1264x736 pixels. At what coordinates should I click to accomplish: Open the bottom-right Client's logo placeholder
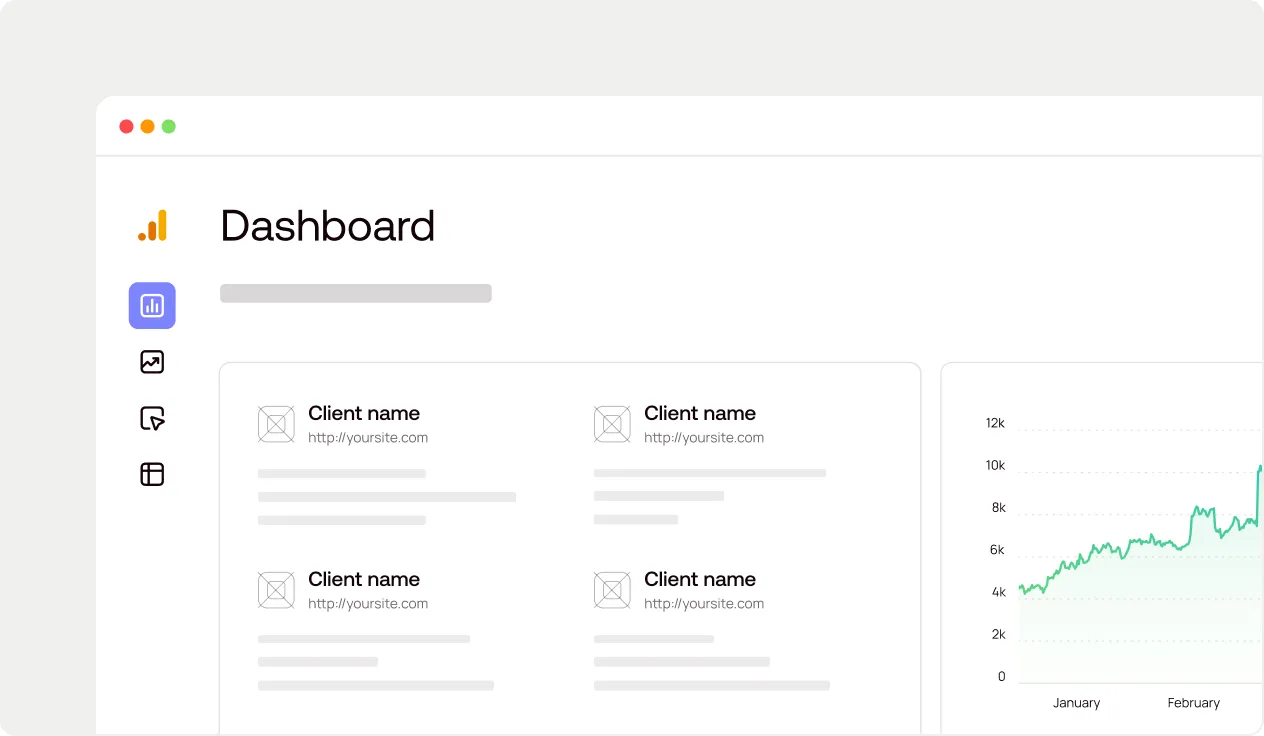(612, 590)
